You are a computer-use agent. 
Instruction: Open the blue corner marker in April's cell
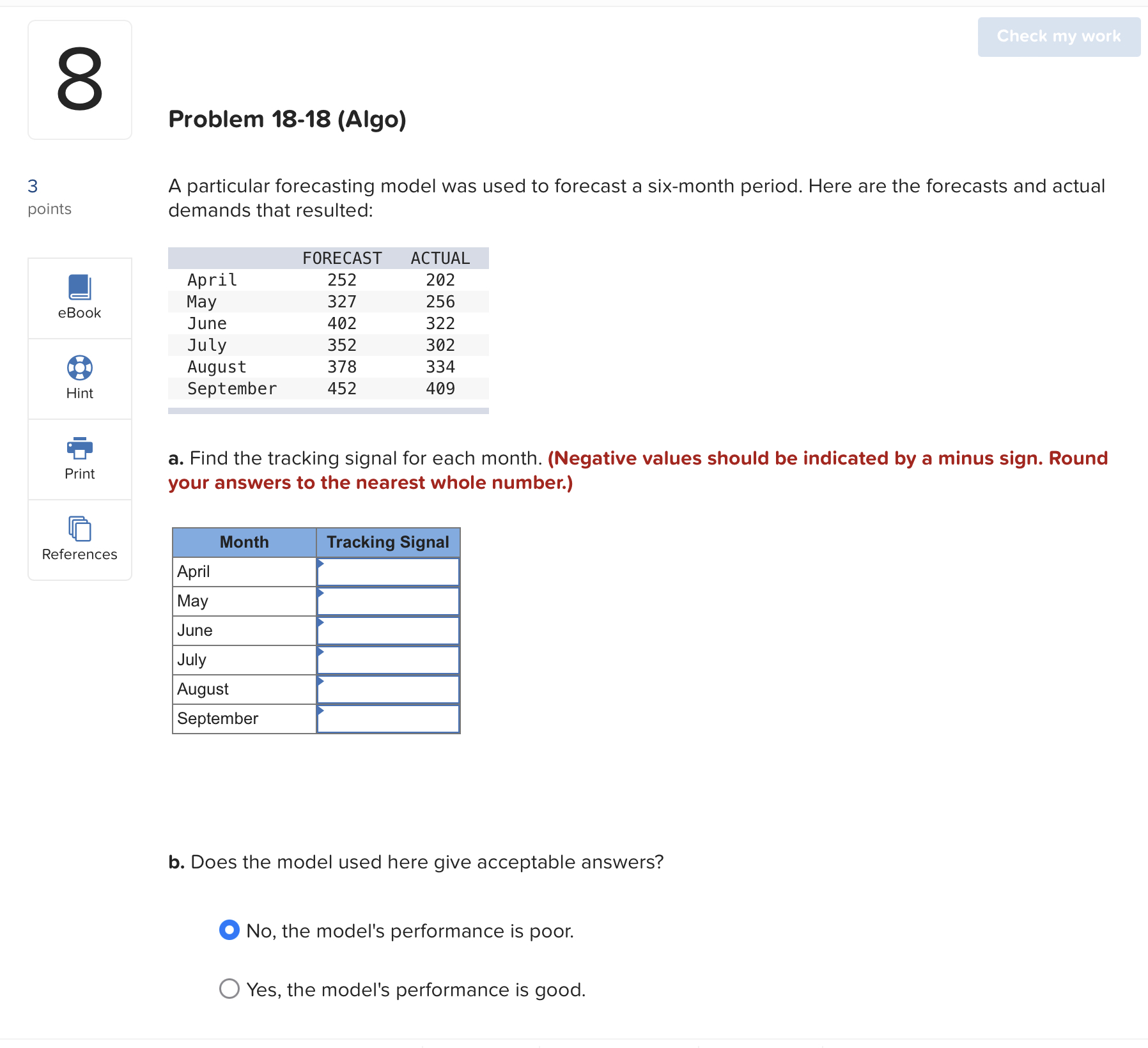320,563
